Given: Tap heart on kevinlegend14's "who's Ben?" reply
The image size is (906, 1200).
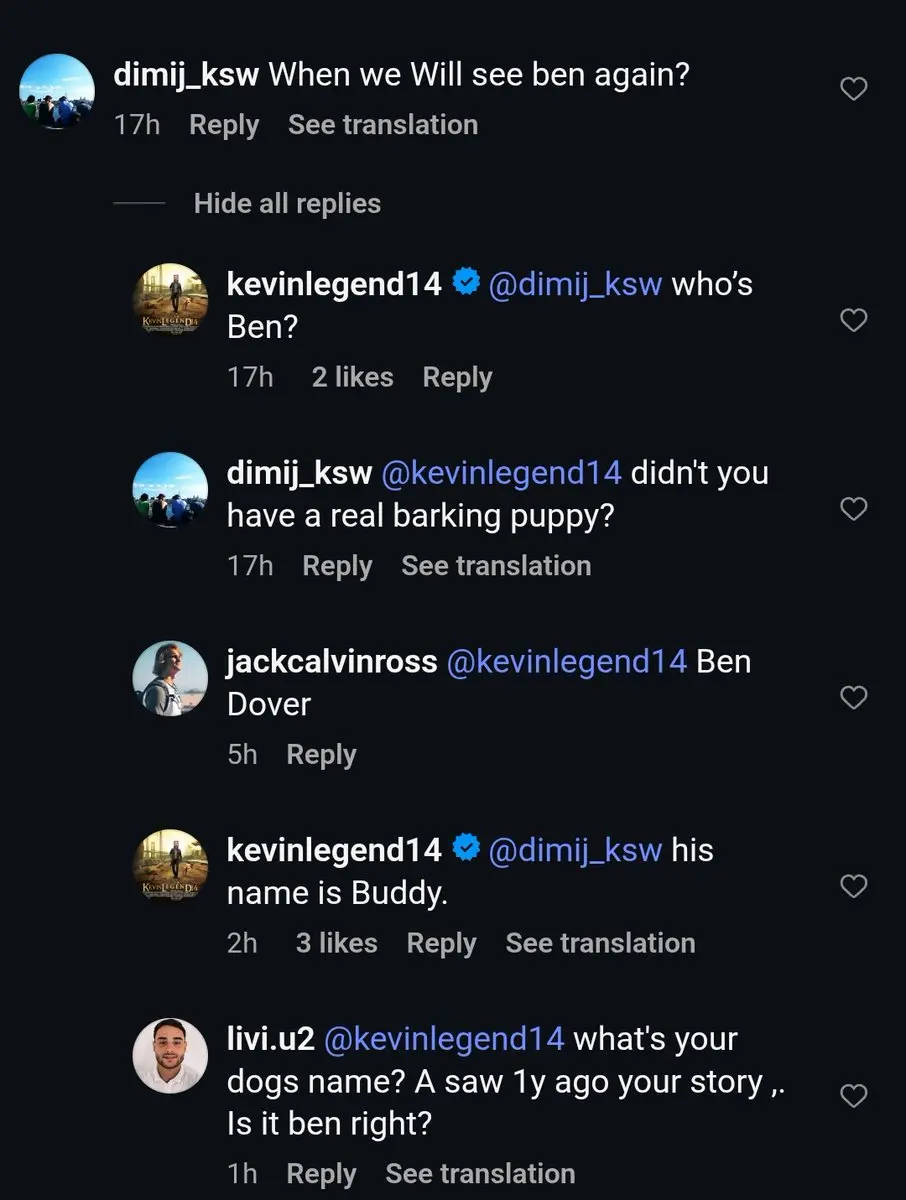Looking at the screenshot, I should pyautogui.click(x=853, y=320).
